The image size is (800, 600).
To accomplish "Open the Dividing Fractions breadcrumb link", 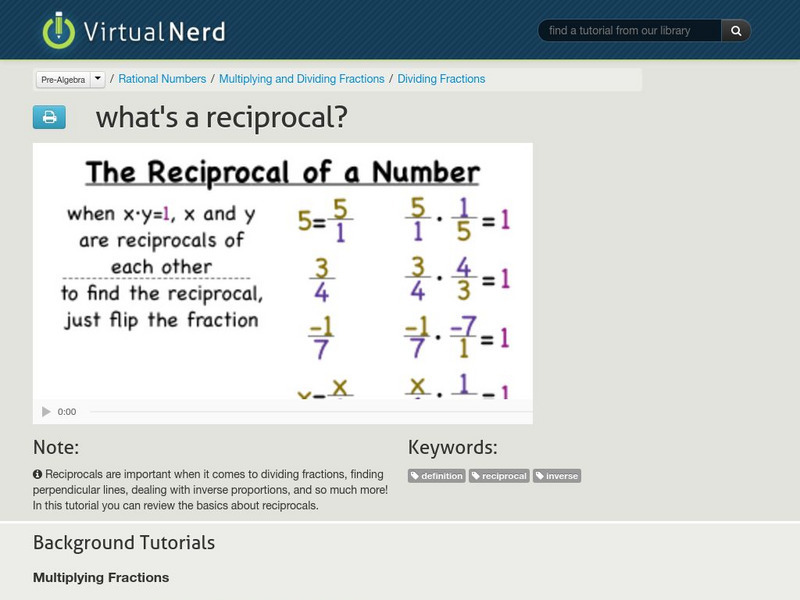I will (x=442, y=77).
